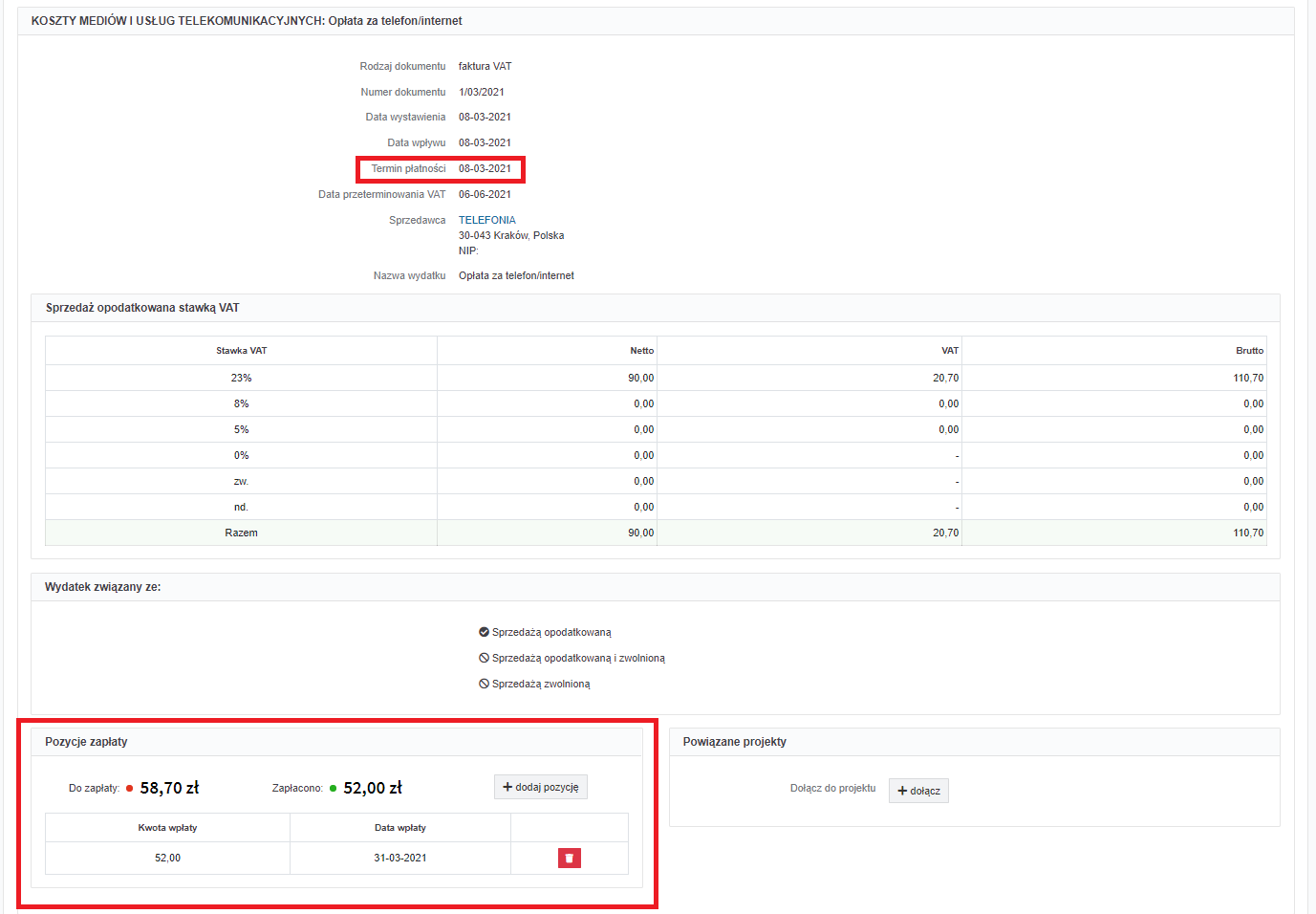
Task: Click the 23% VAT rate row label
Action: (241, 378)
